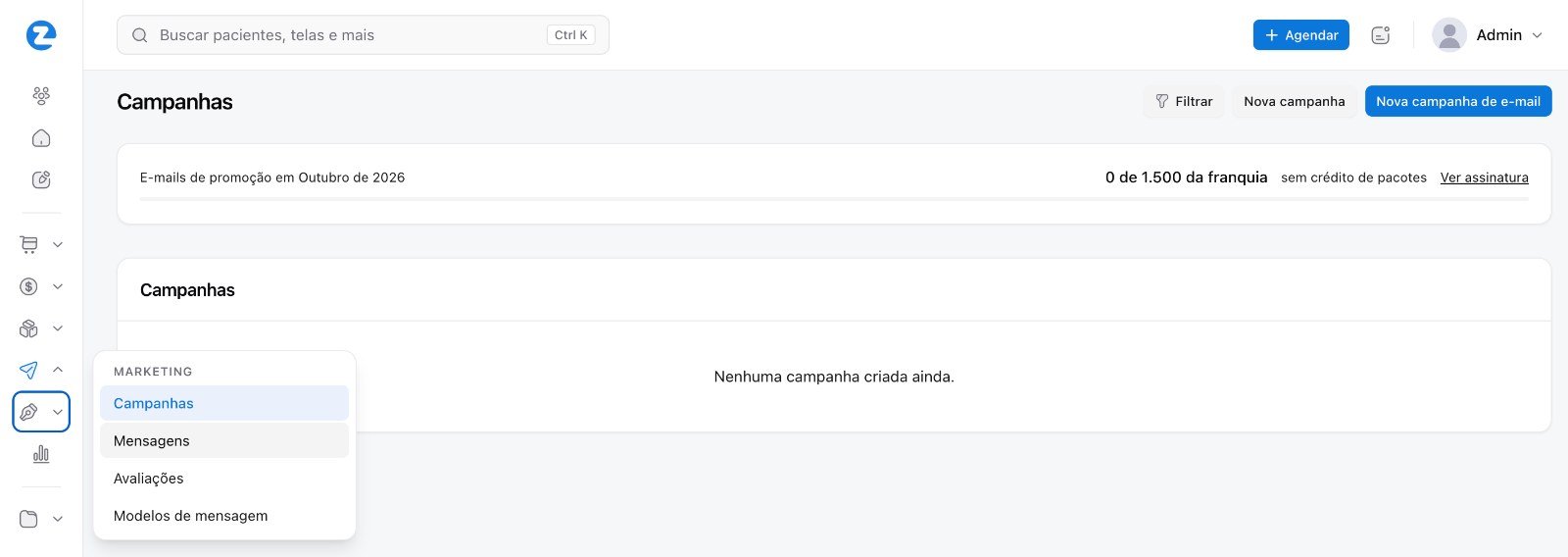
Task: Click the paper plane marketing icon
Action: 29,370
